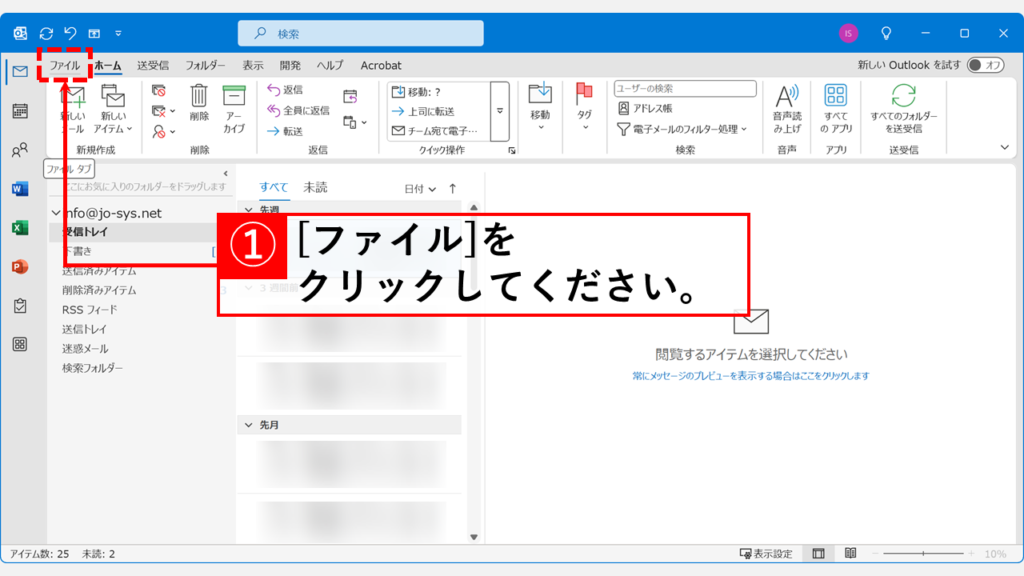Show すべて messages filter
1024x576 pixels.
pos(274,187)
